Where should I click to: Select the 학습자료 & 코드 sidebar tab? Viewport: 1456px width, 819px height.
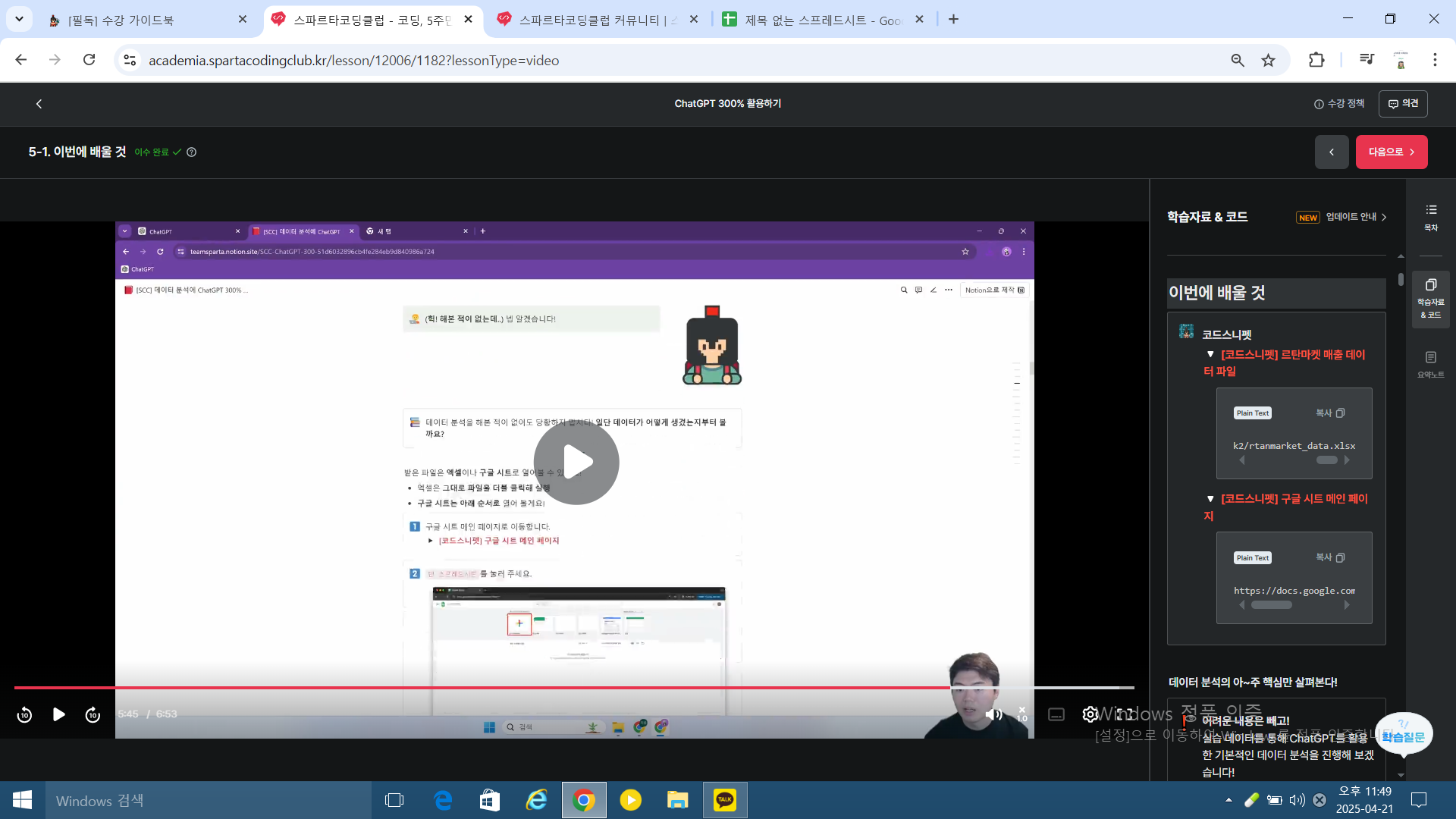(x=1431, y=299)
